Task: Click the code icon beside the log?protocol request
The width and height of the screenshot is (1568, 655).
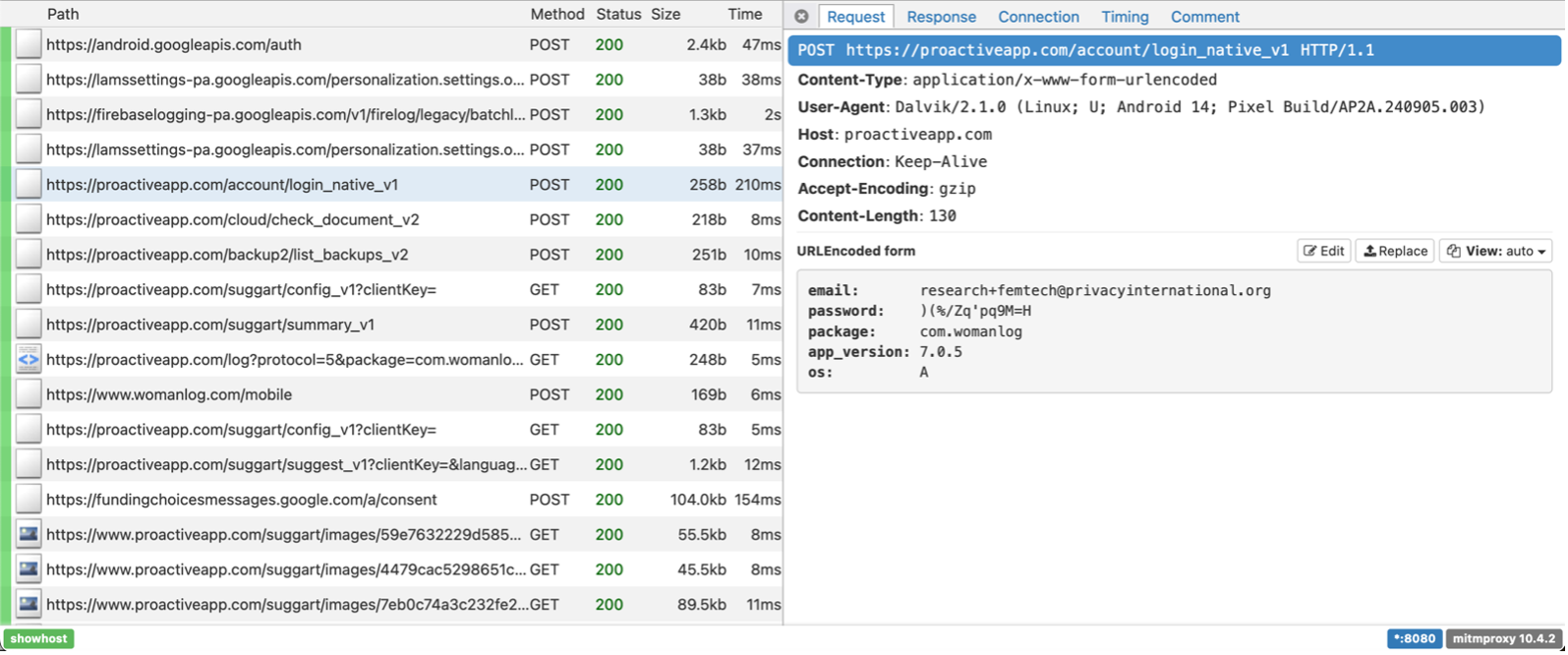Action: (29, 360)
